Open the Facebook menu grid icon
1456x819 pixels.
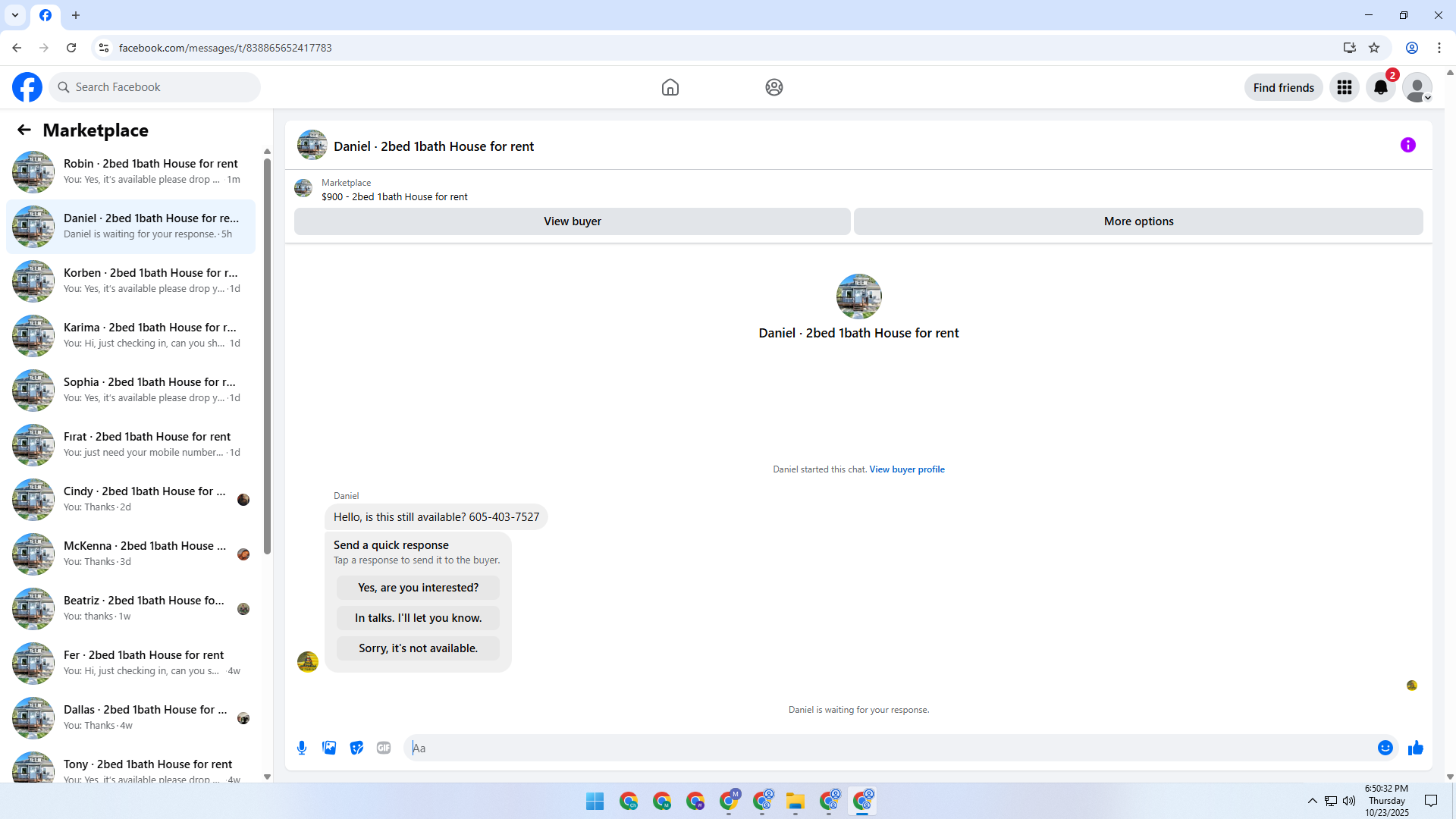[1344, 87]
